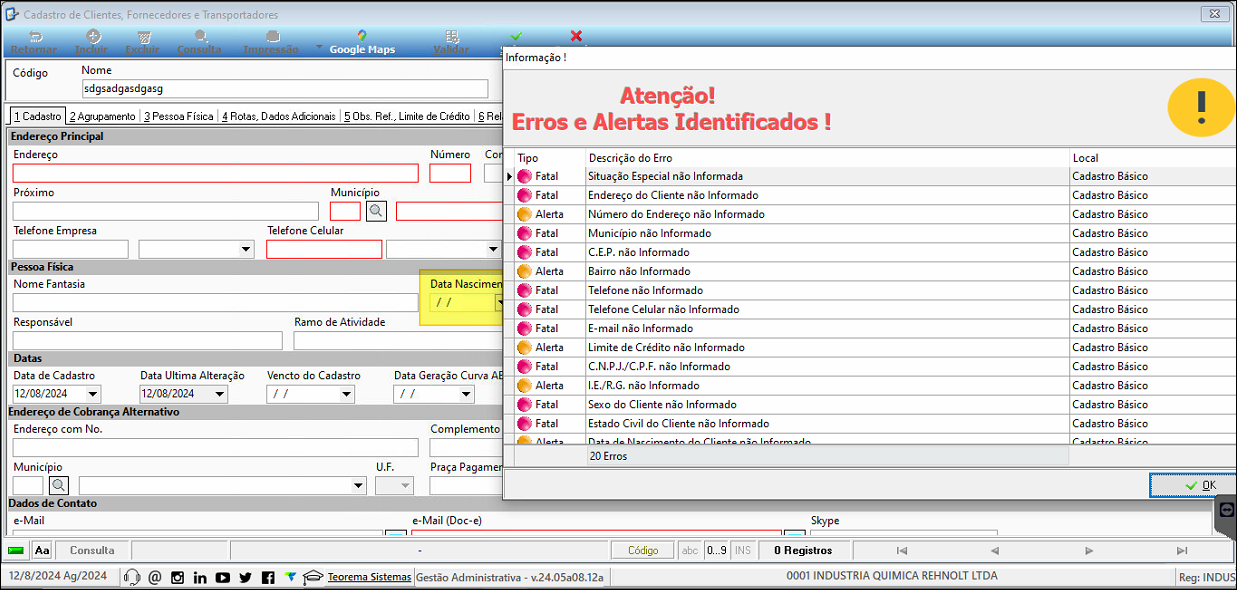
Task: Open Google Maps from the toolbar
Action: tap(362, 42)
